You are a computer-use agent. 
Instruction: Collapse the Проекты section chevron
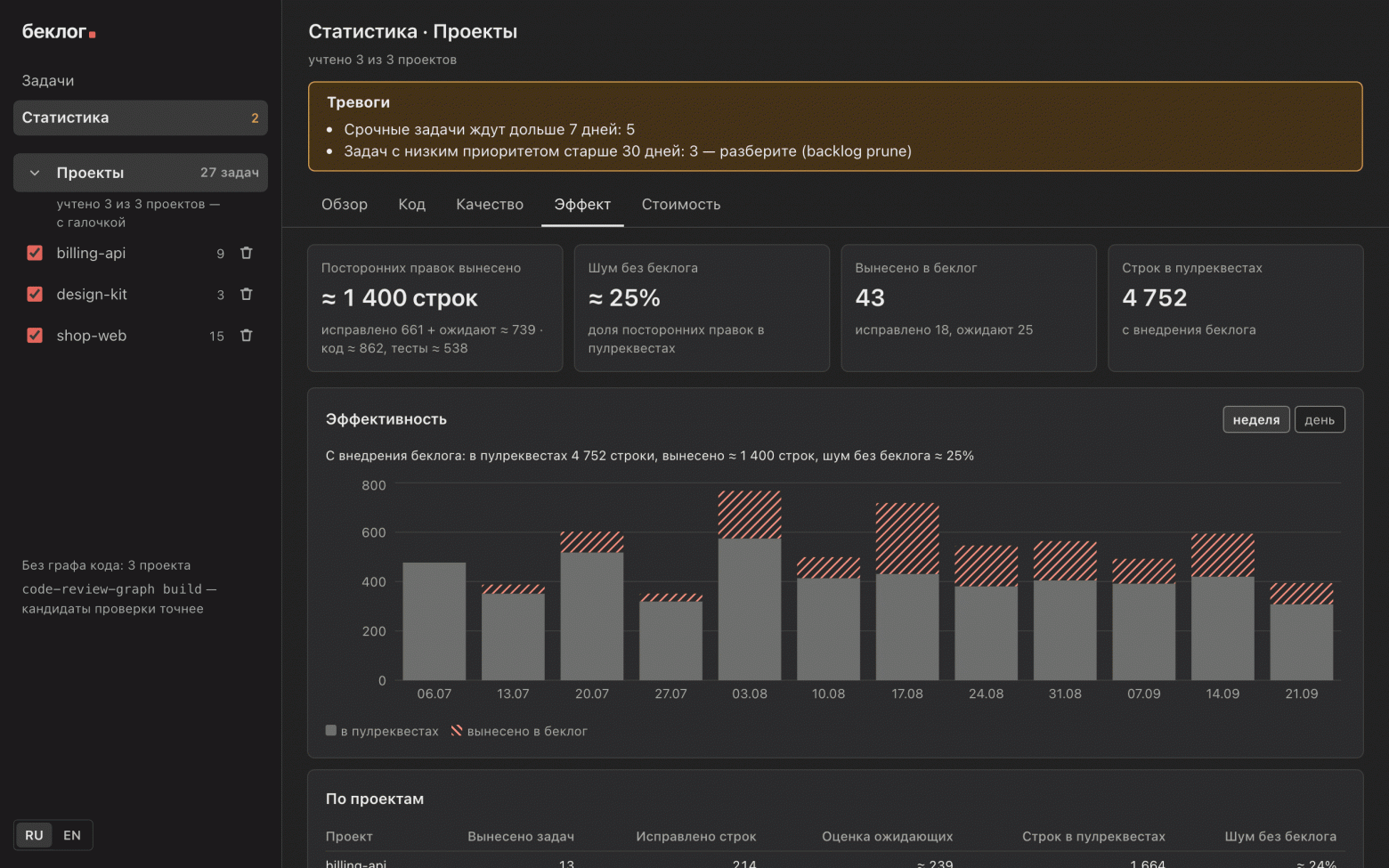click(35, 173)
